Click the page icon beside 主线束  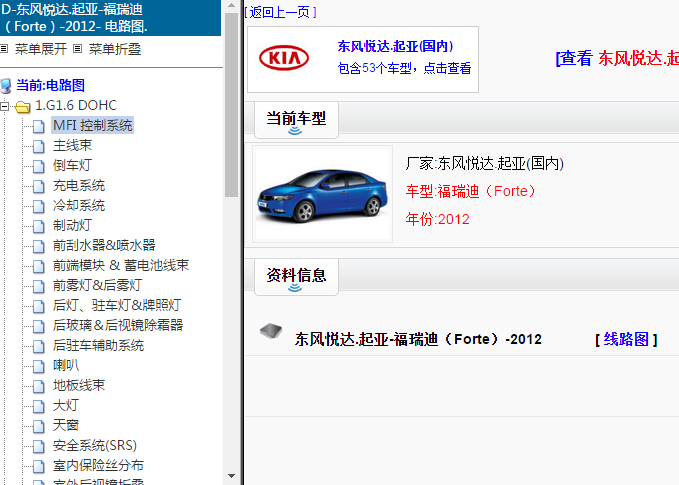click(x=39, y=146)
